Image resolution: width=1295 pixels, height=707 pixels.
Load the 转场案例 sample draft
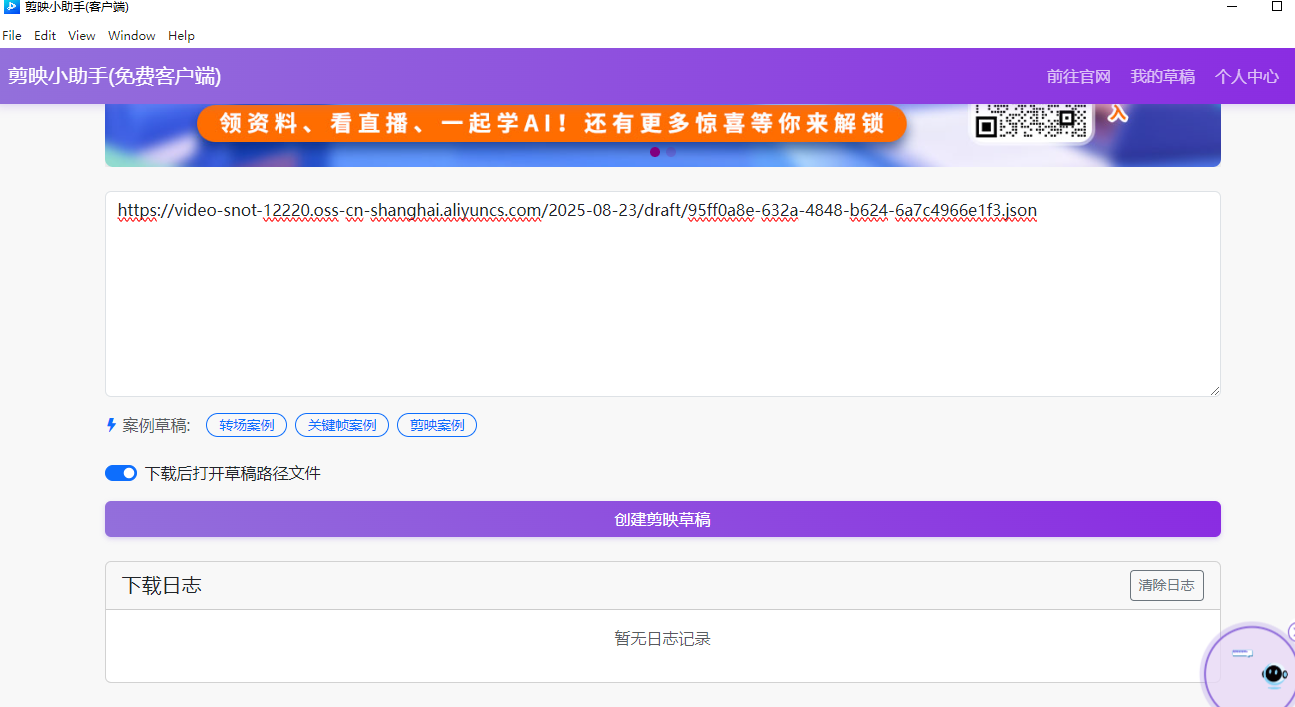pos(247,425)
